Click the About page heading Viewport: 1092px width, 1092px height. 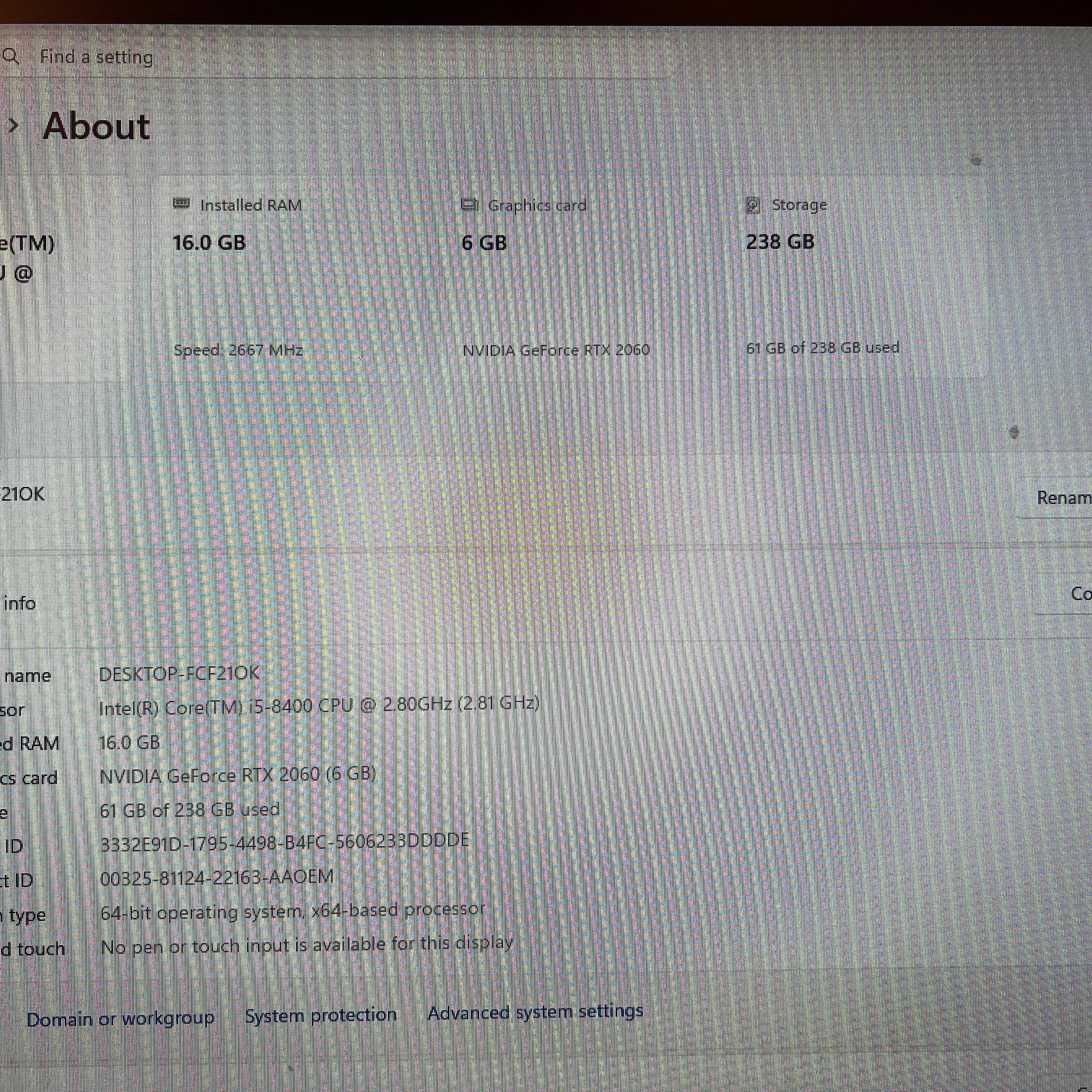(97, 126)
